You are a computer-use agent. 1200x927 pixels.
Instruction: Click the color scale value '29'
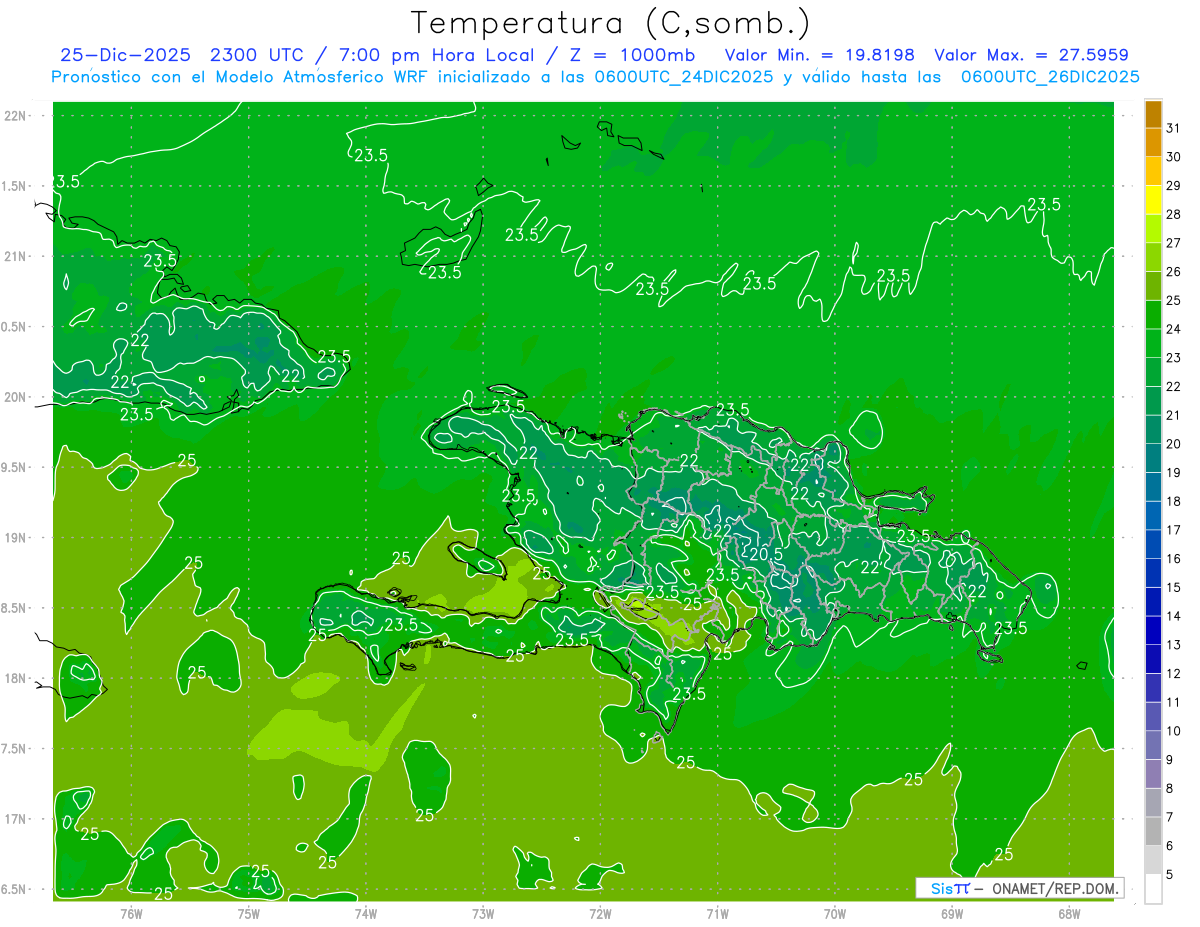coord(1173,185)
